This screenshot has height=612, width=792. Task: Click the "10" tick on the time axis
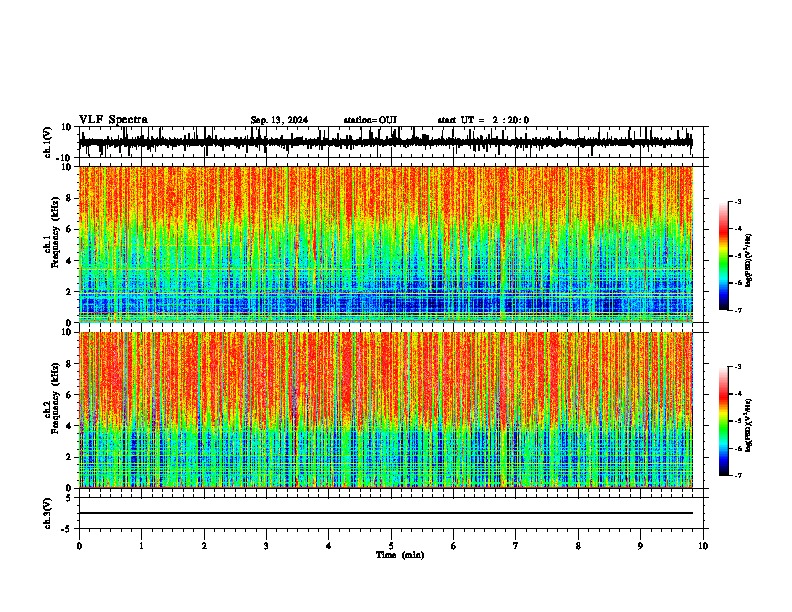(703, 546)
